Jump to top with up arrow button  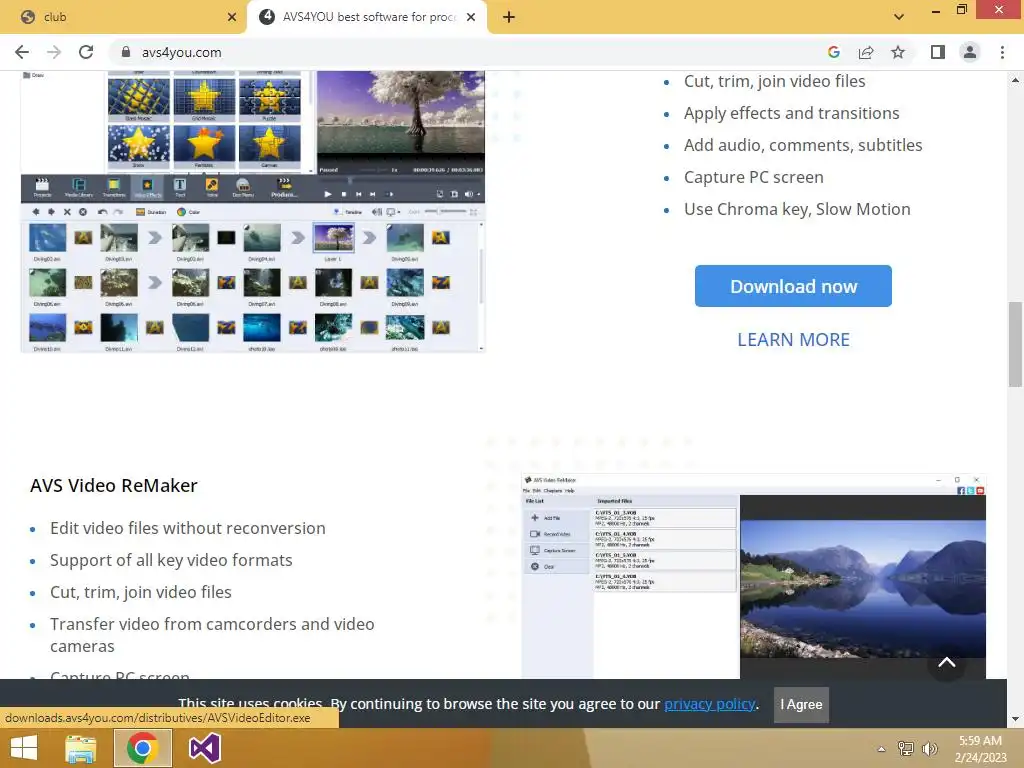[946, 662]
